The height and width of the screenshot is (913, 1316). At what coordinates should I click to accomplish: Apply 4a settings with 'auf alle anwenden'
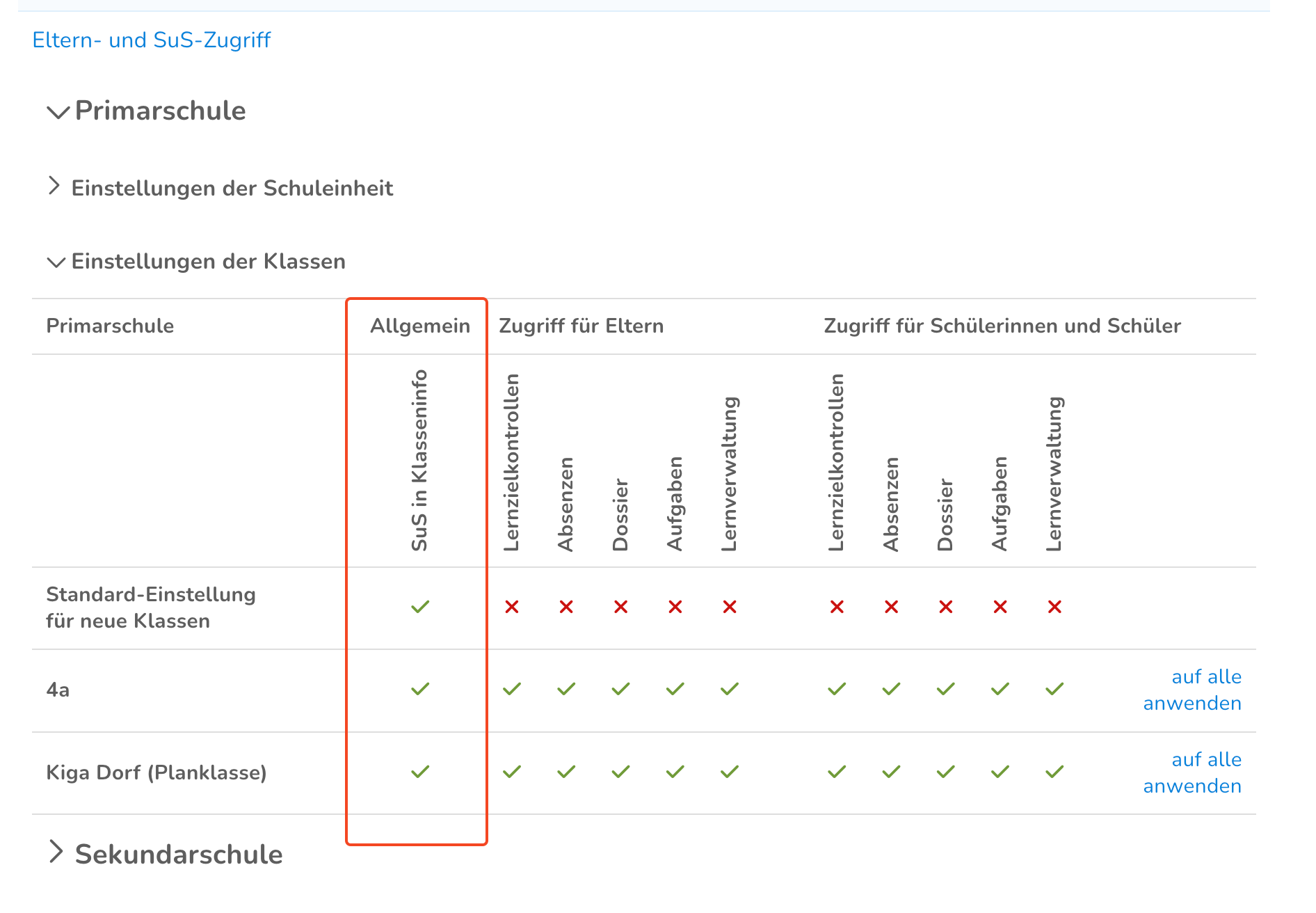(1193, 690)
